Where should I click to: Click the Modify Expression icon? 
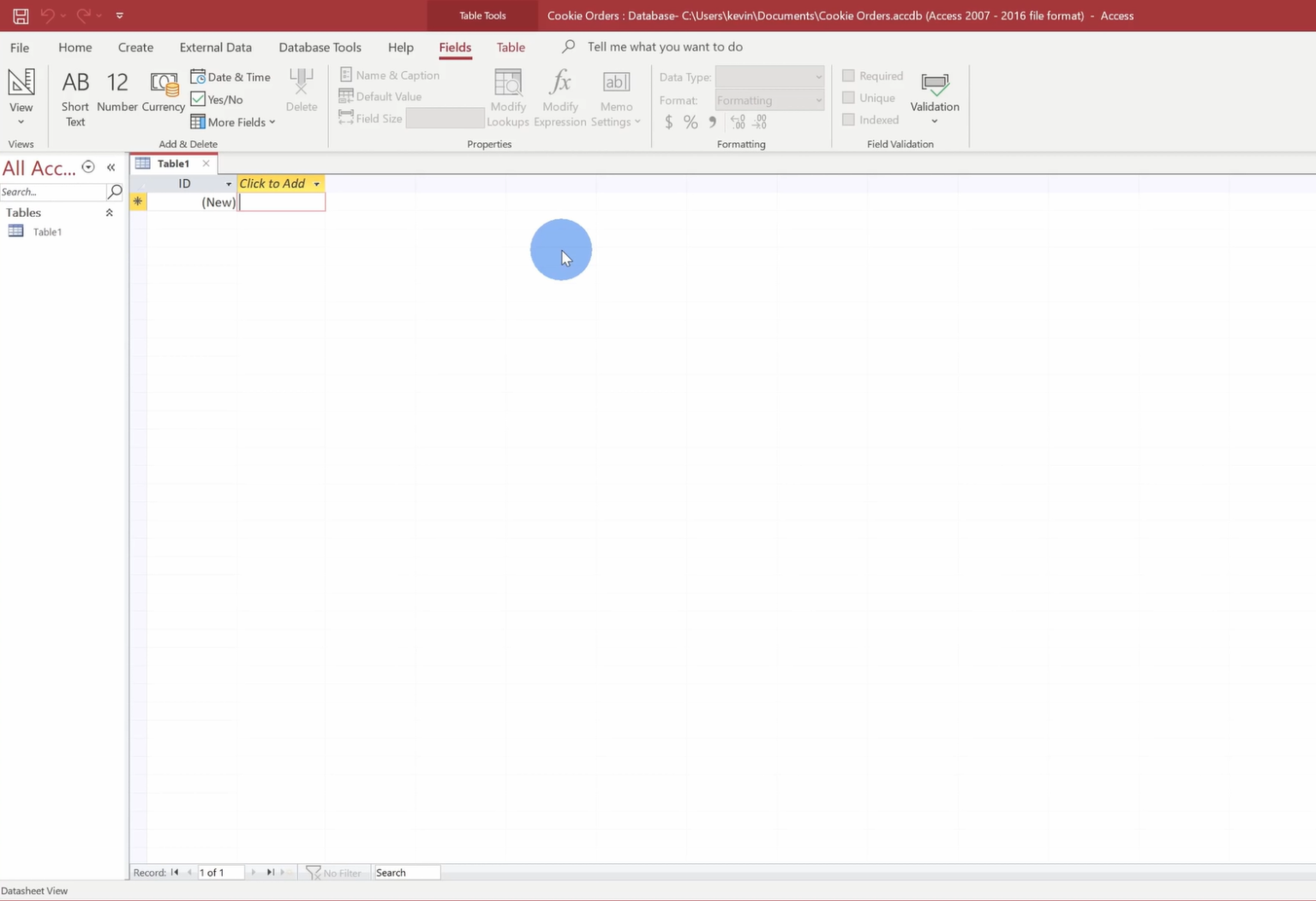tap(559, 96)
